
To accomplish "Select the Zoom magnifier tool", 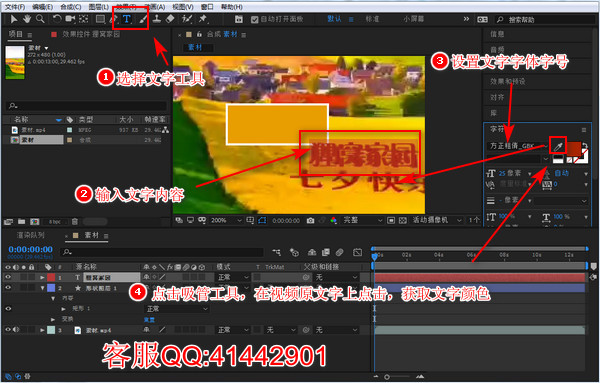I will (40, 19).
